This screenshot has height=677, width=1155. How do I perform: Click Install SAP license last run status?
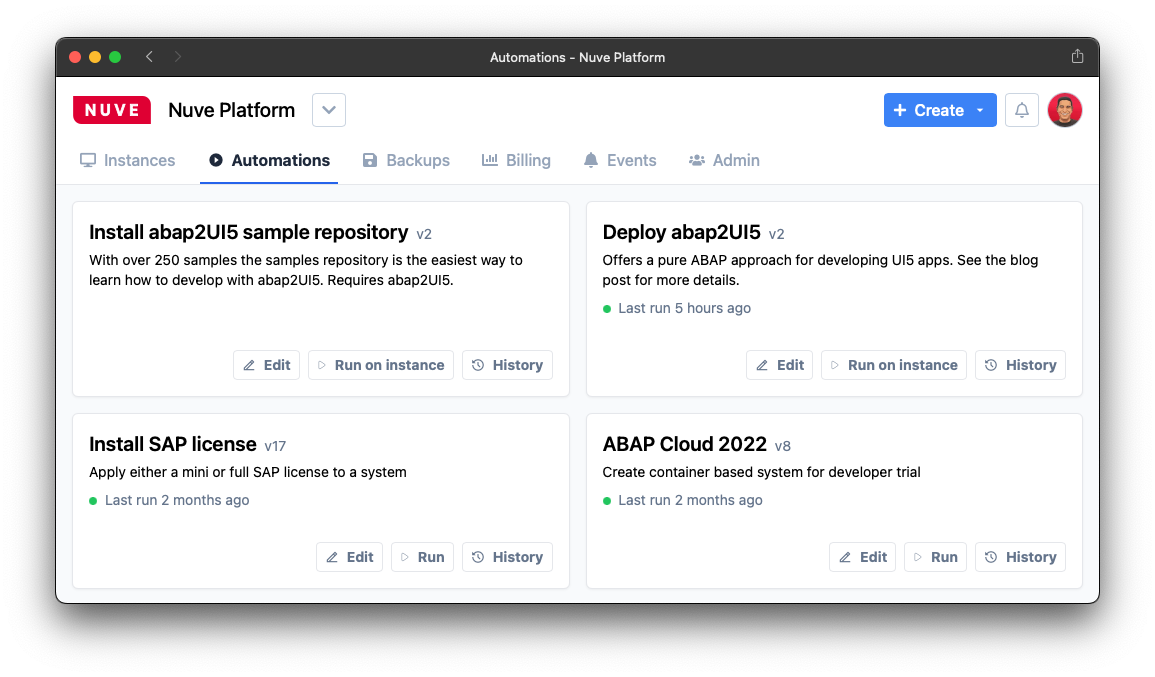(x=177, y=500)
